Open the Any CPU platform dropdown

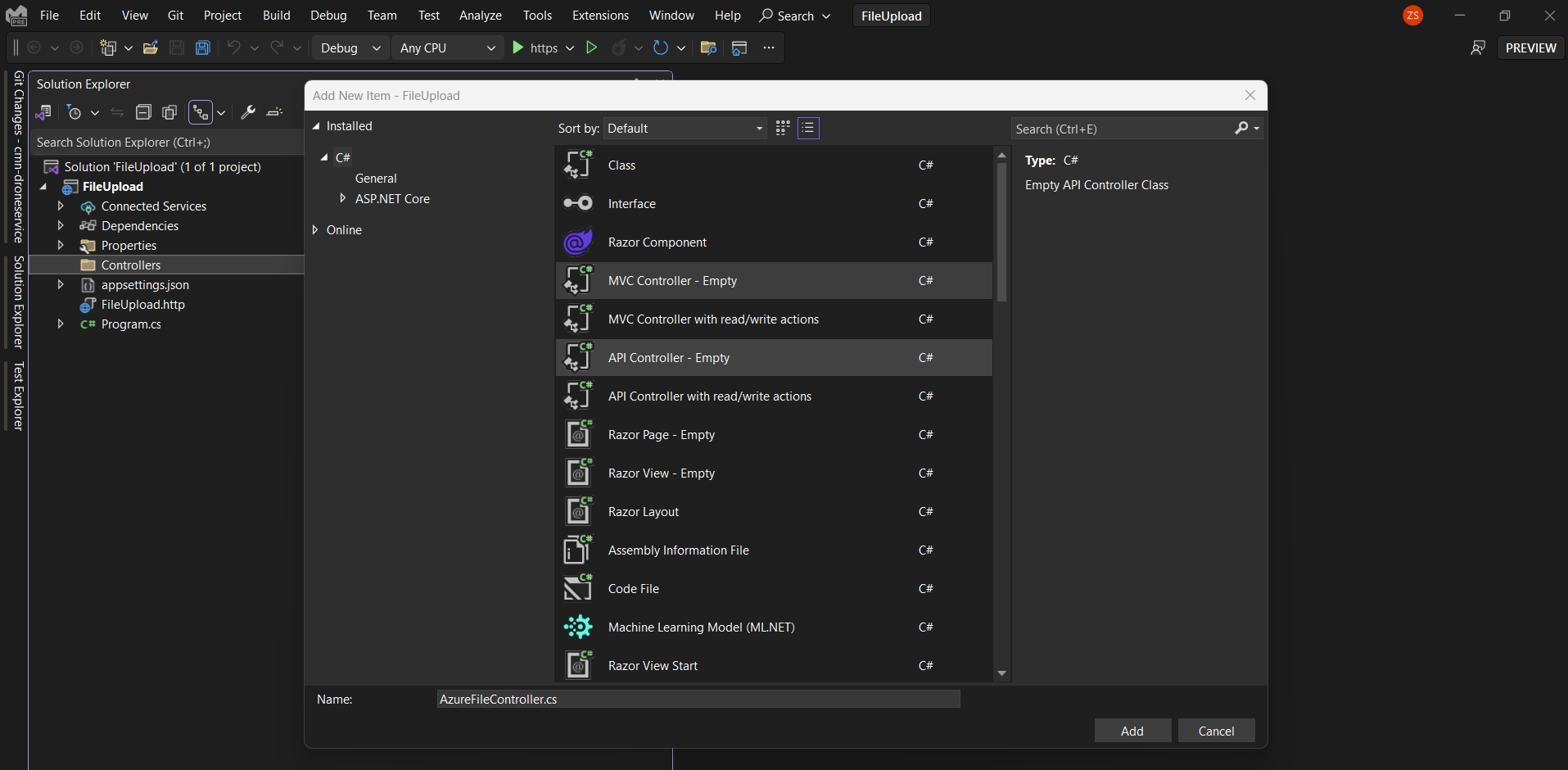[446, 48]
